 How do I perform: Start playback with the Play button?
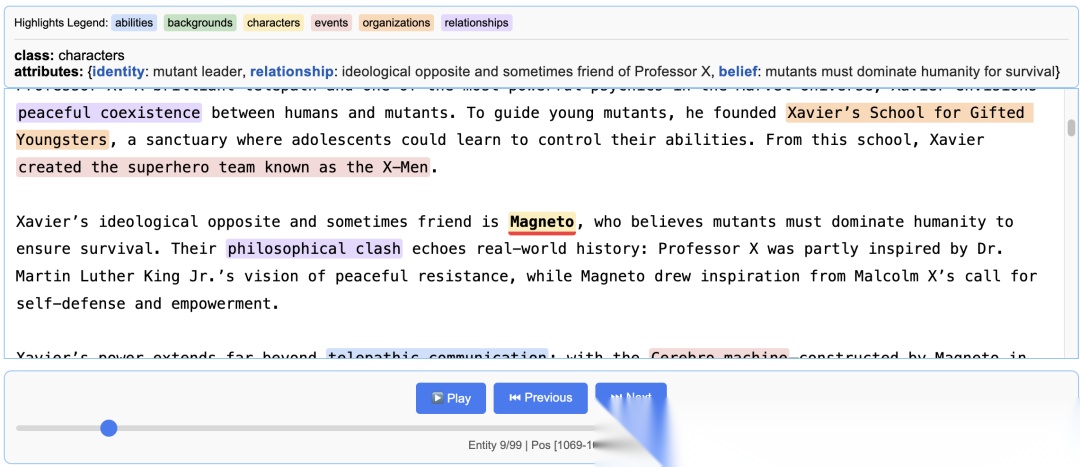point(450,398)
